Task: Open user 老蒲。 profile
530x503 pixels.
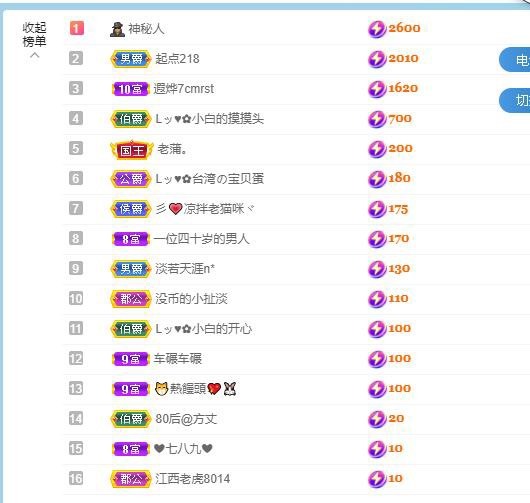Action: [172, 149]
